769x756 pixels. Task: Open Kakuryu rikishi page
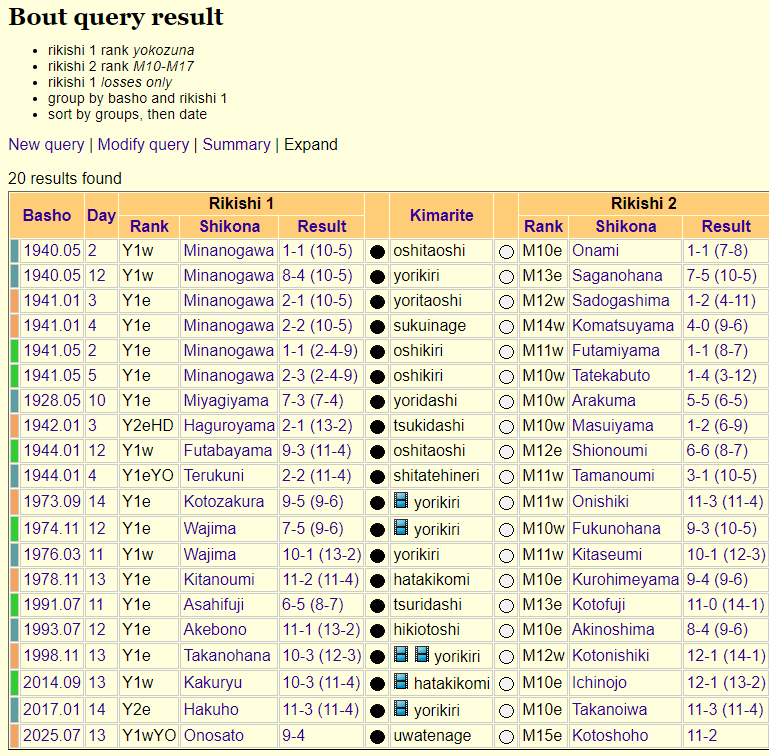pyautogui.click(x=213, y=682)
